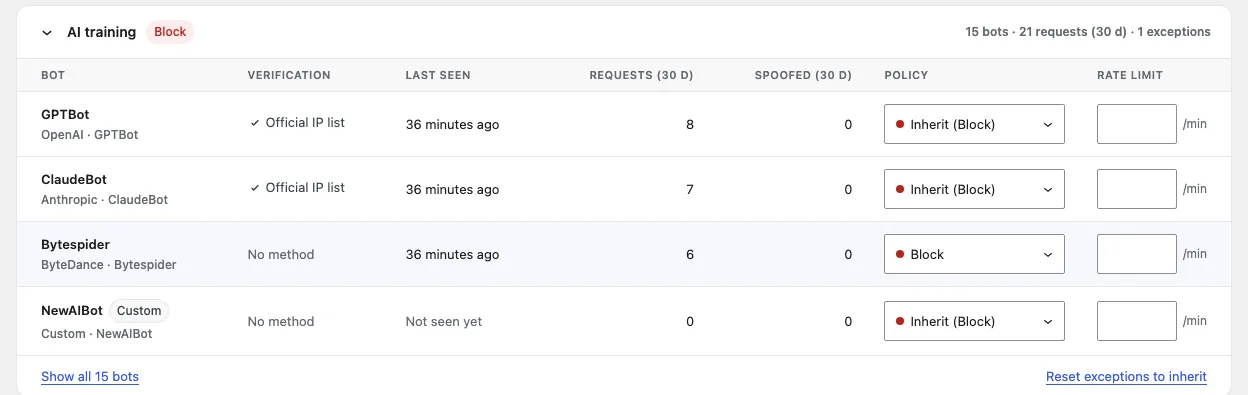Open Bytespider policy dropdown
This screenshot has width=1248, height=395.
click(974, 254)
